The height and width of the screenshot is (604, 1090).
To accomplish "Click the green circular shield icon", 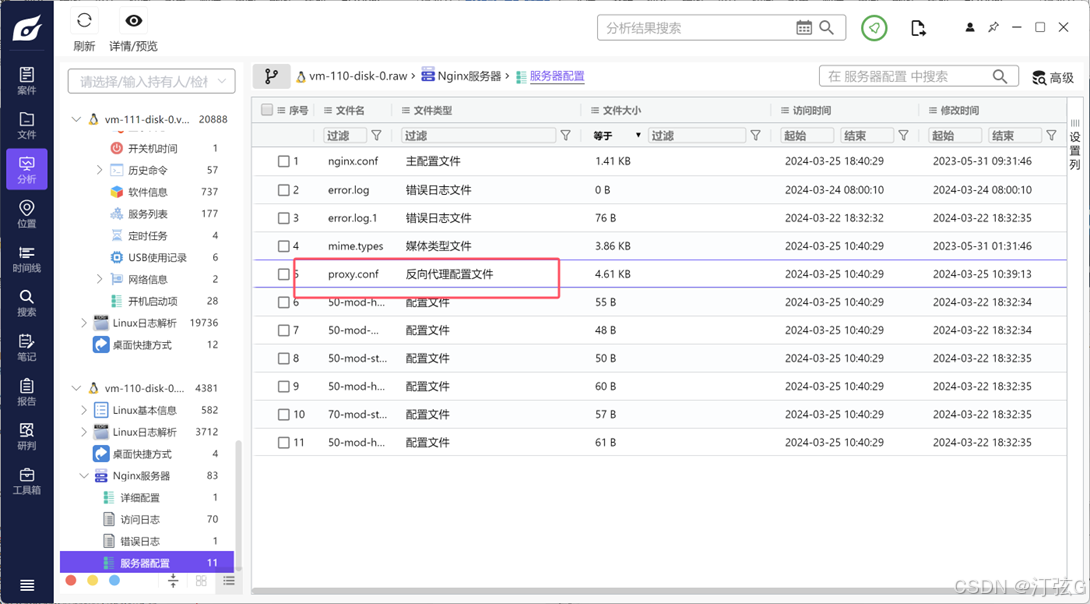I will coord(874,28).
